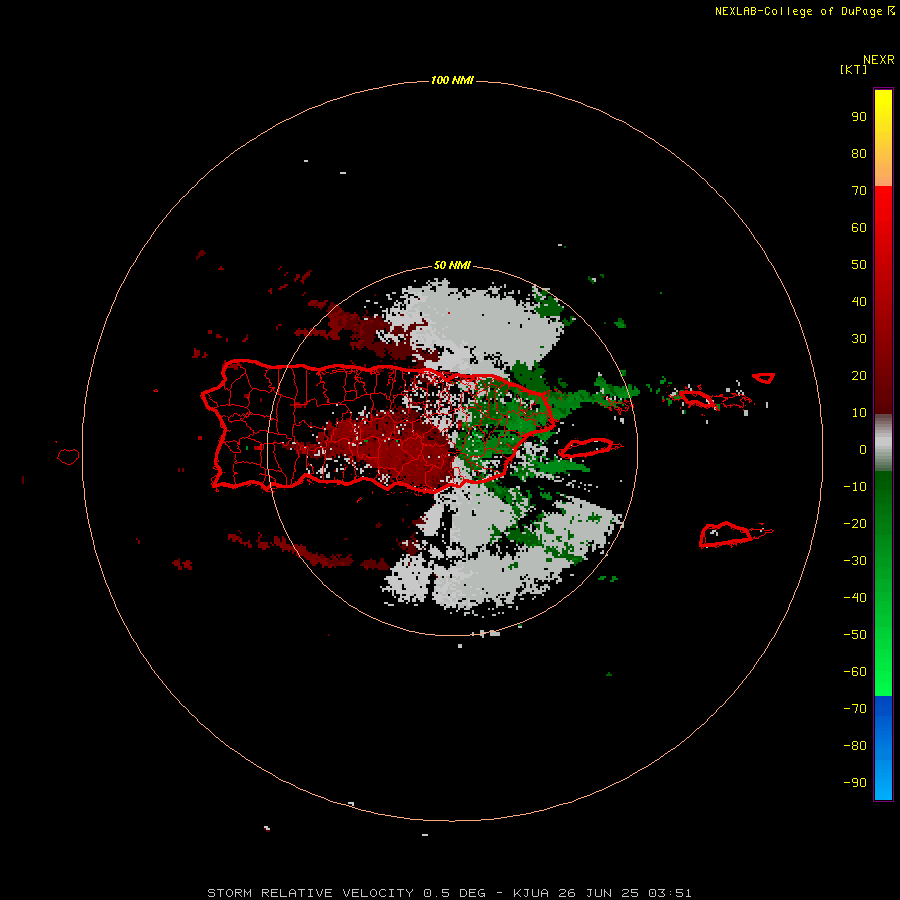Pick the light blue band near -90
The image size is (900, 900).
point(883,783)
